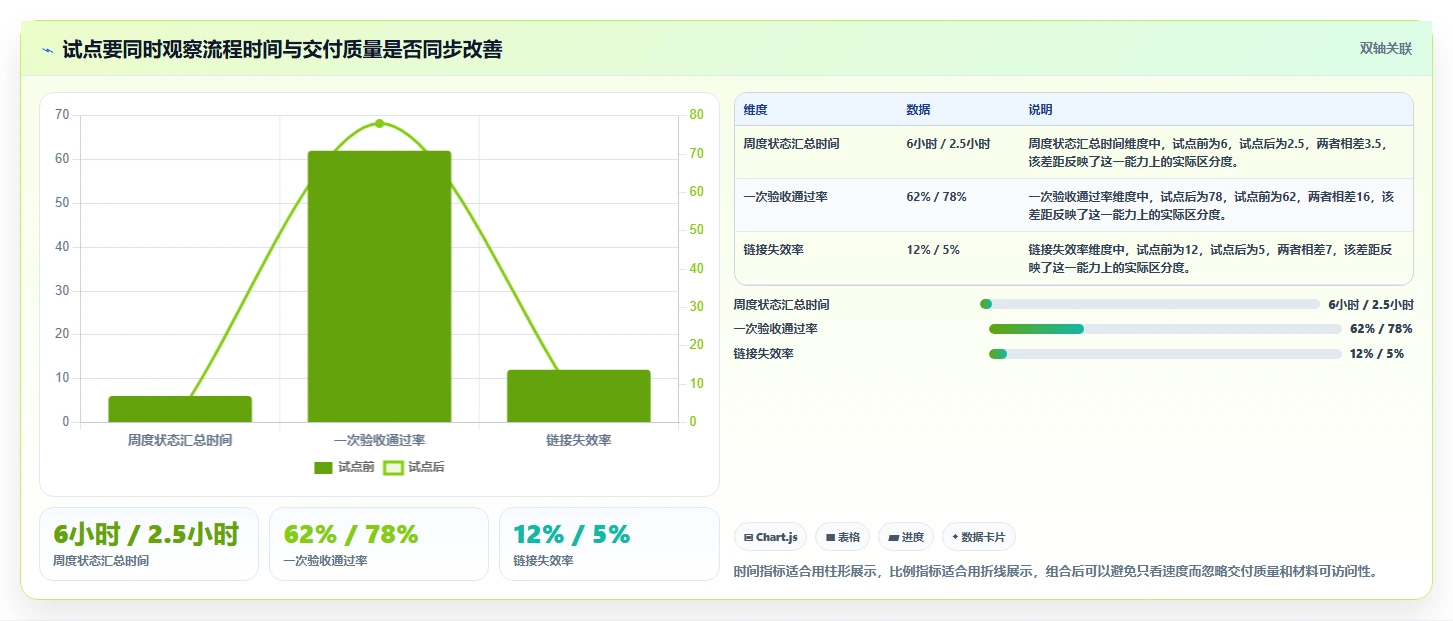Viewport: 1453px width, 621px height.
Task: Click the chart x-axis label 一次验收通过率
Action: point(379,440)
